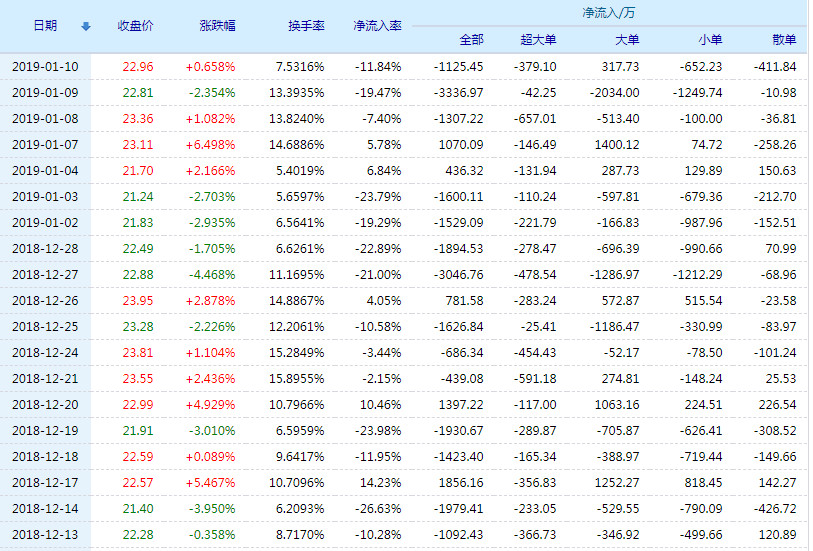Screen dimensions: 813x551
Task: Click the blue sort arrow beside 日期
Action: (85, 26)
